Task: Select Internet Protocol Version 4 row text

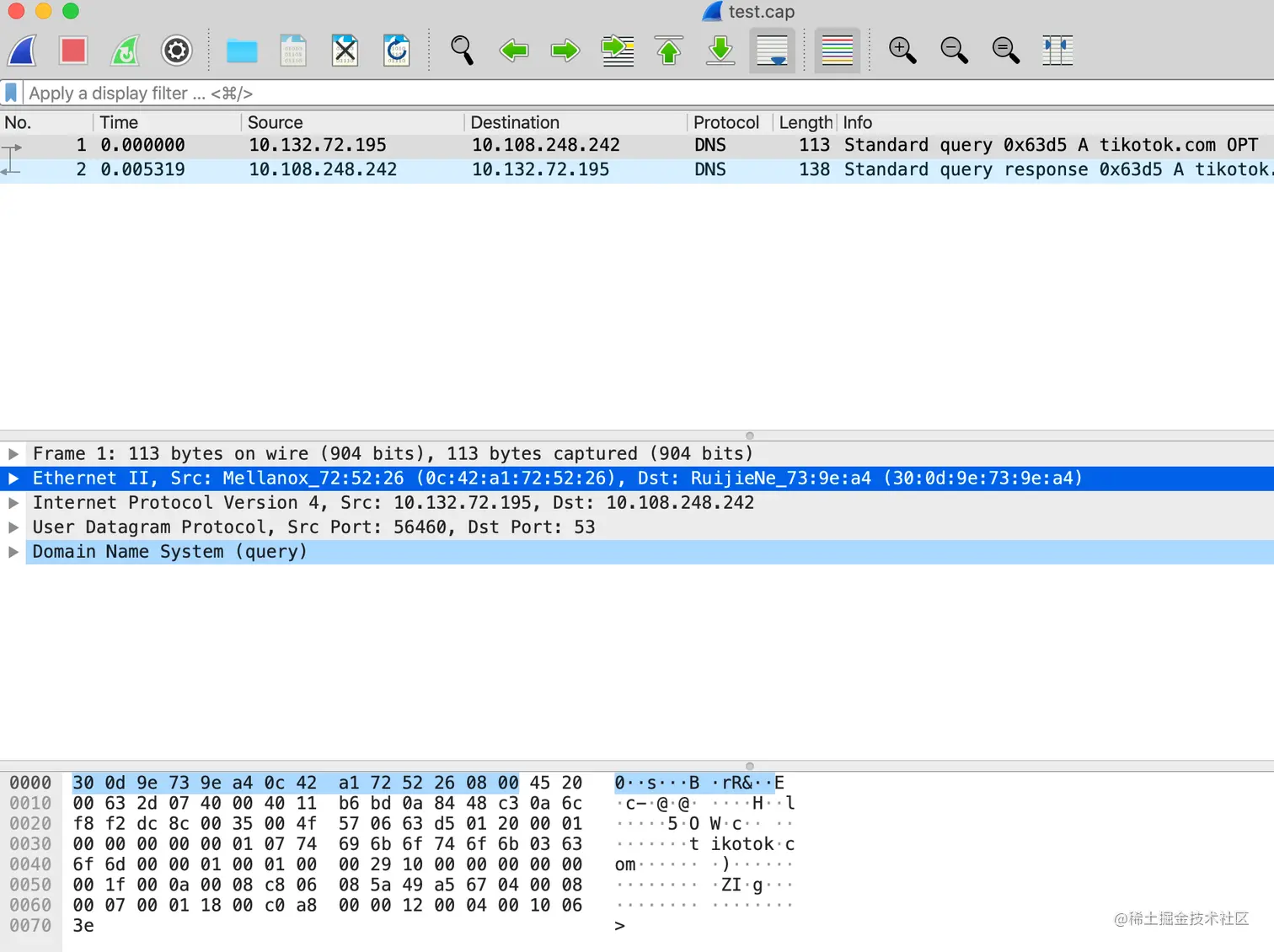Action: [393, 502]
